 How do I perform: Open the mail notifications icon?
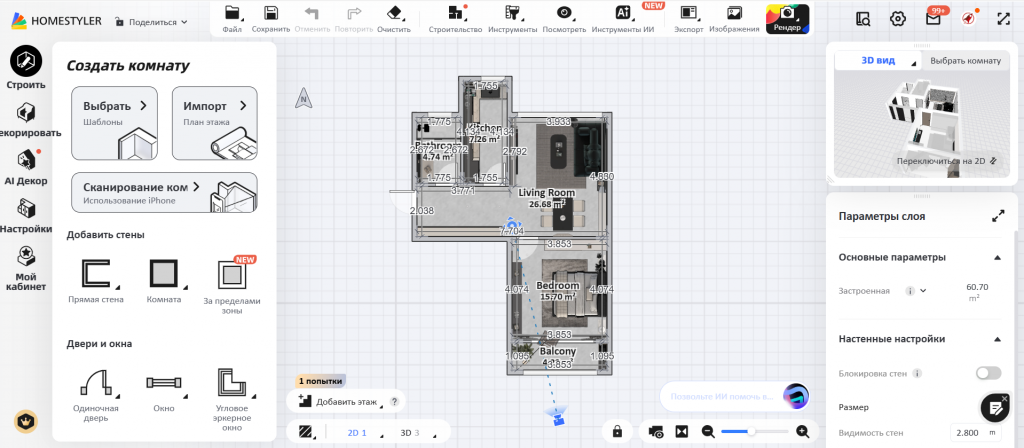tap(933, 18)
